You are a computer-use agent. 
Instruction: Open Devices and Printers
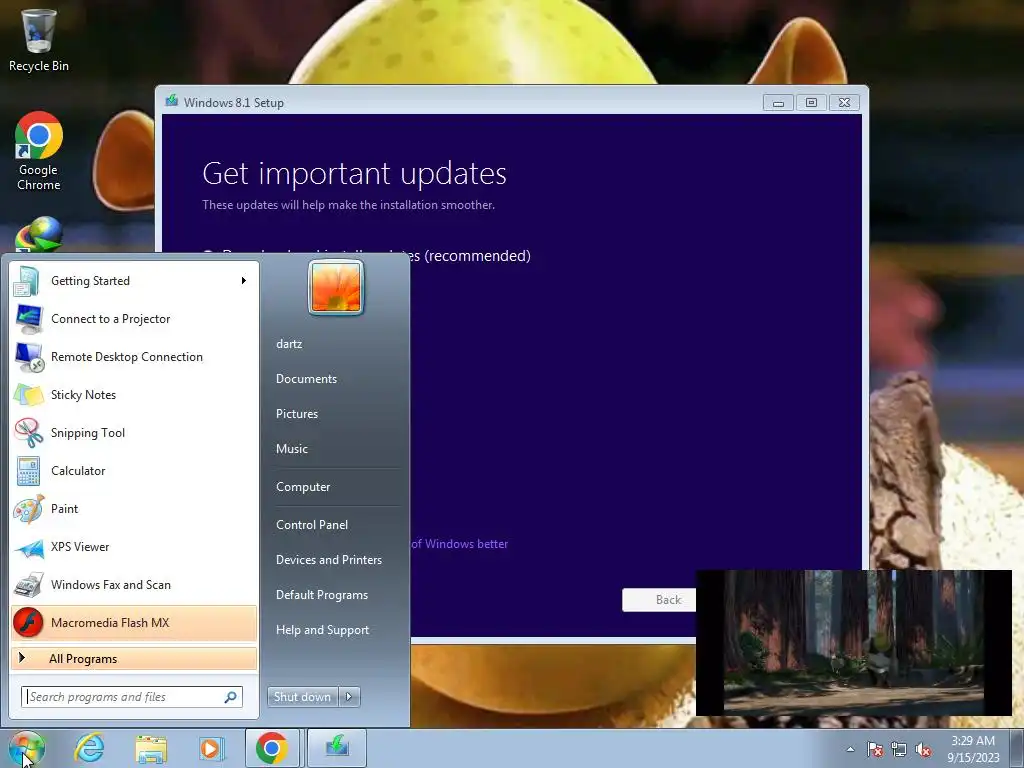(328, 560)
